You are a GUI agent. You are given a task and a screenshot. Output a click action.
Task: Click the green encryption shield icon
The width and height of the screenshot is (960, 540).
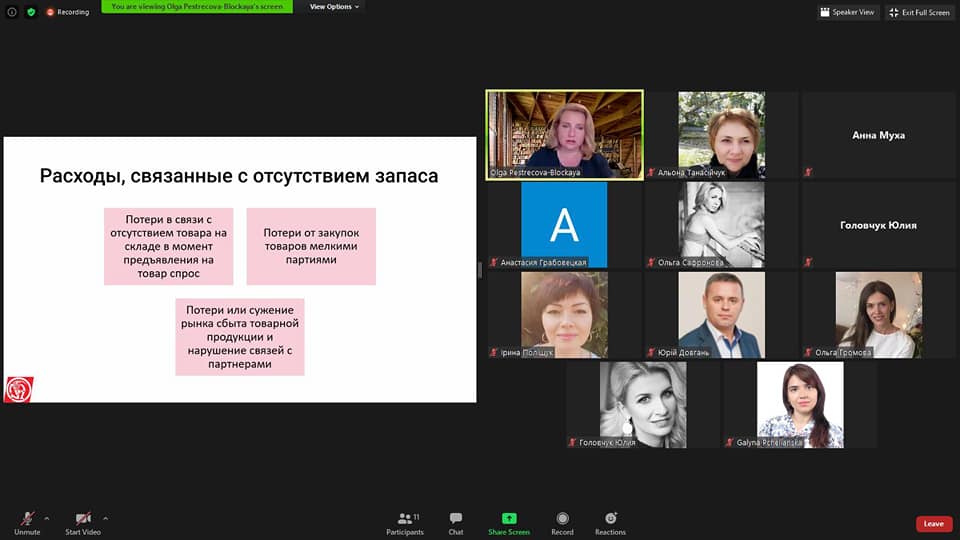[x=31, y=12]
